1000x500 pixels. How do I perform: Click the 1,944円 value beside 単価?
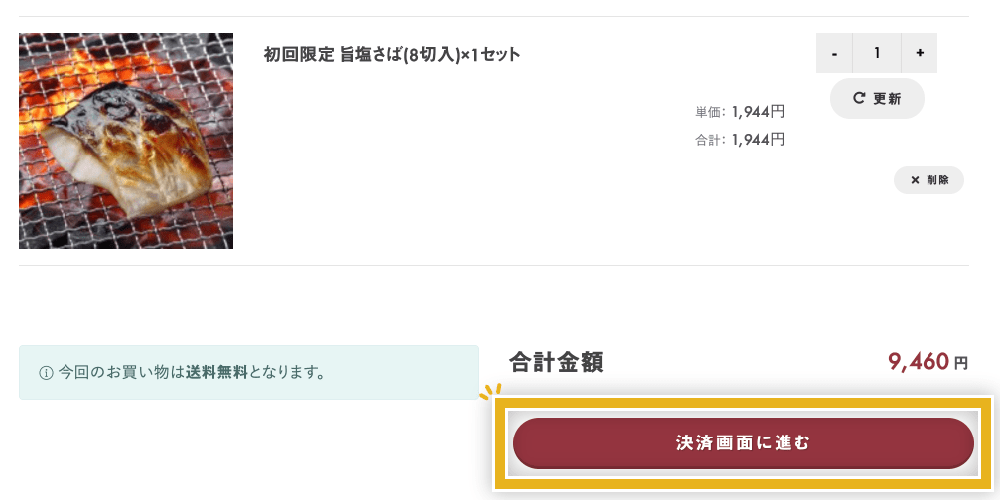758,112
